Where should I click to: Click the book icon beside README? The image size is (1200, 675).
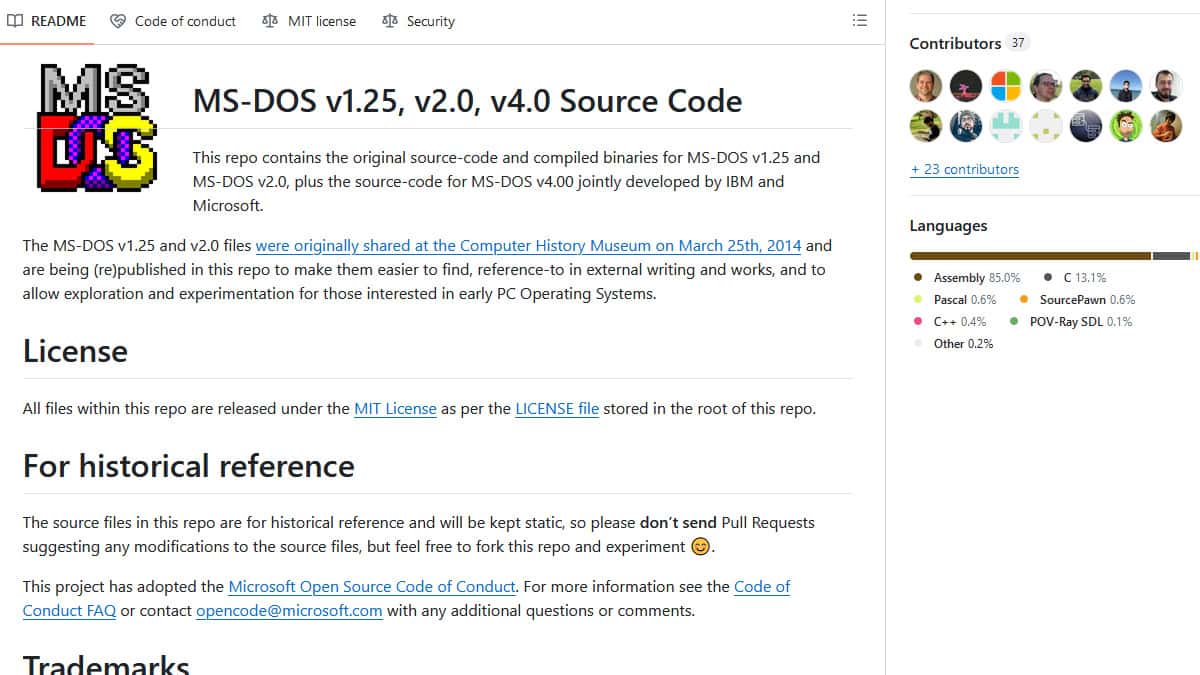point(15,21)
